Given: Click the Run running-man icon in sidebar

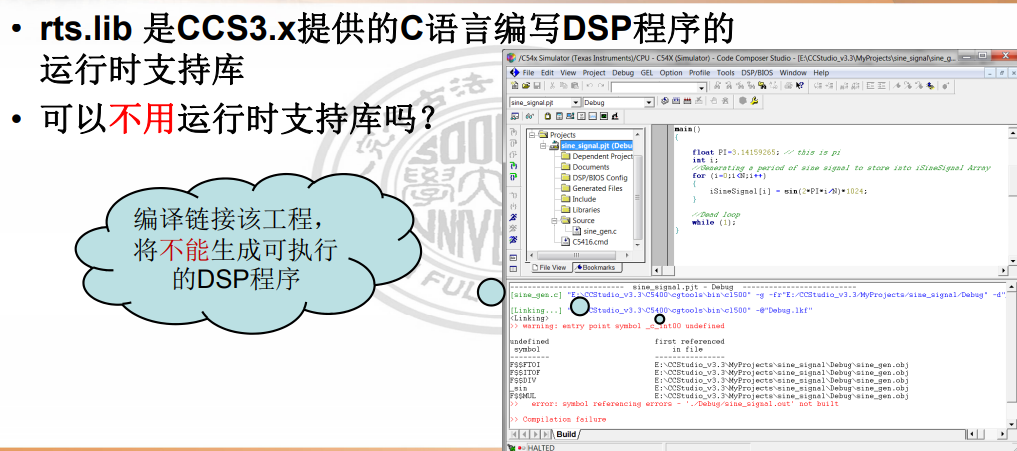Looking at the screenshot, I should tap(513, 217).
